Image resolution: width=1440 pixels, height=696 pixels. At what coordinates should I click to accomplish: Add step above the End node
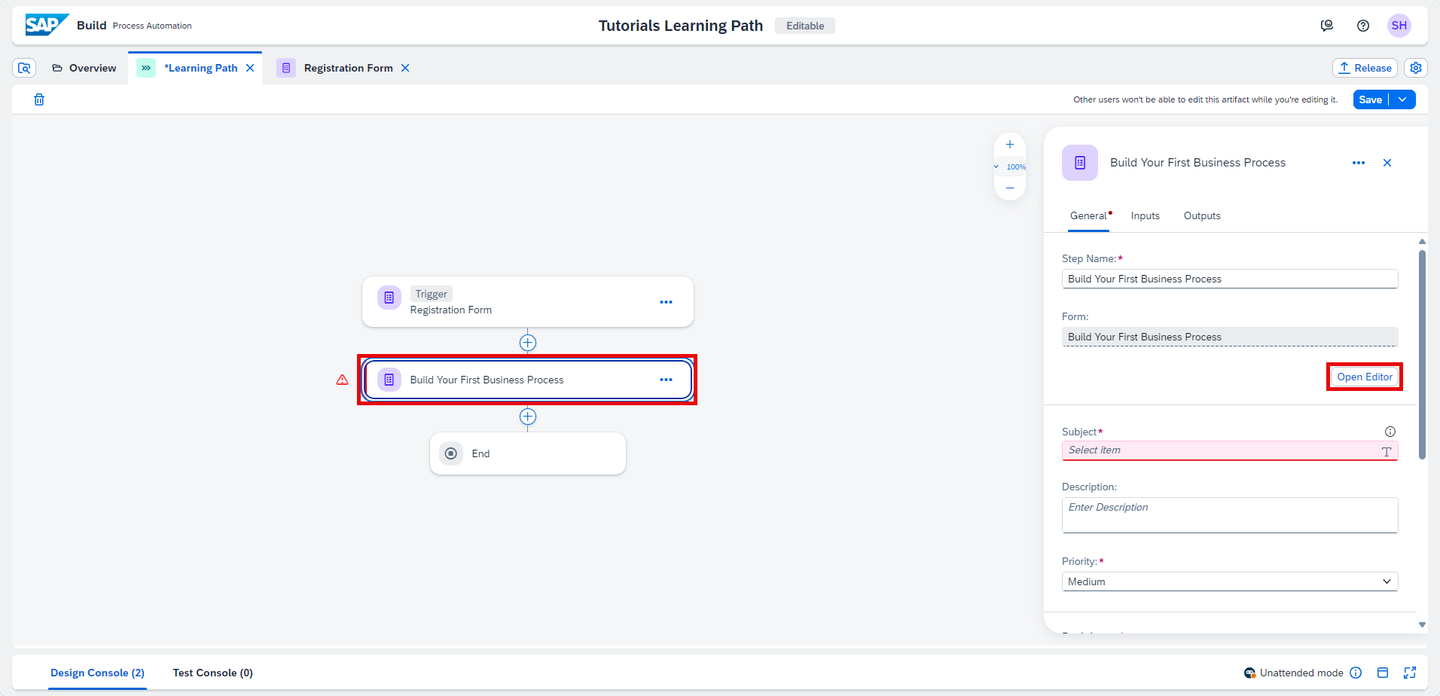pos(528,416)
